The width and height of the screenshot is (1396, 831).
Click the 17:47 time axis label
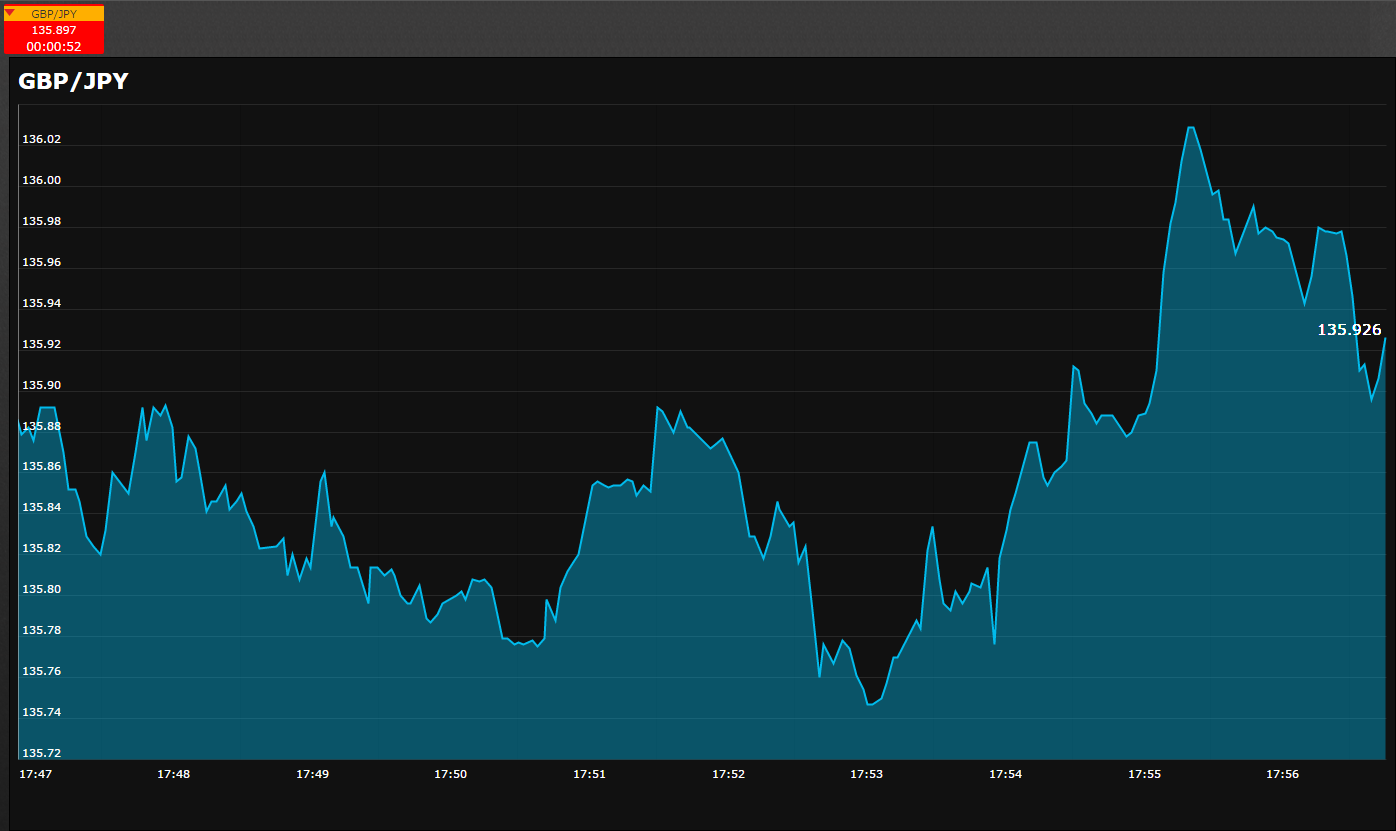[36, 774]
